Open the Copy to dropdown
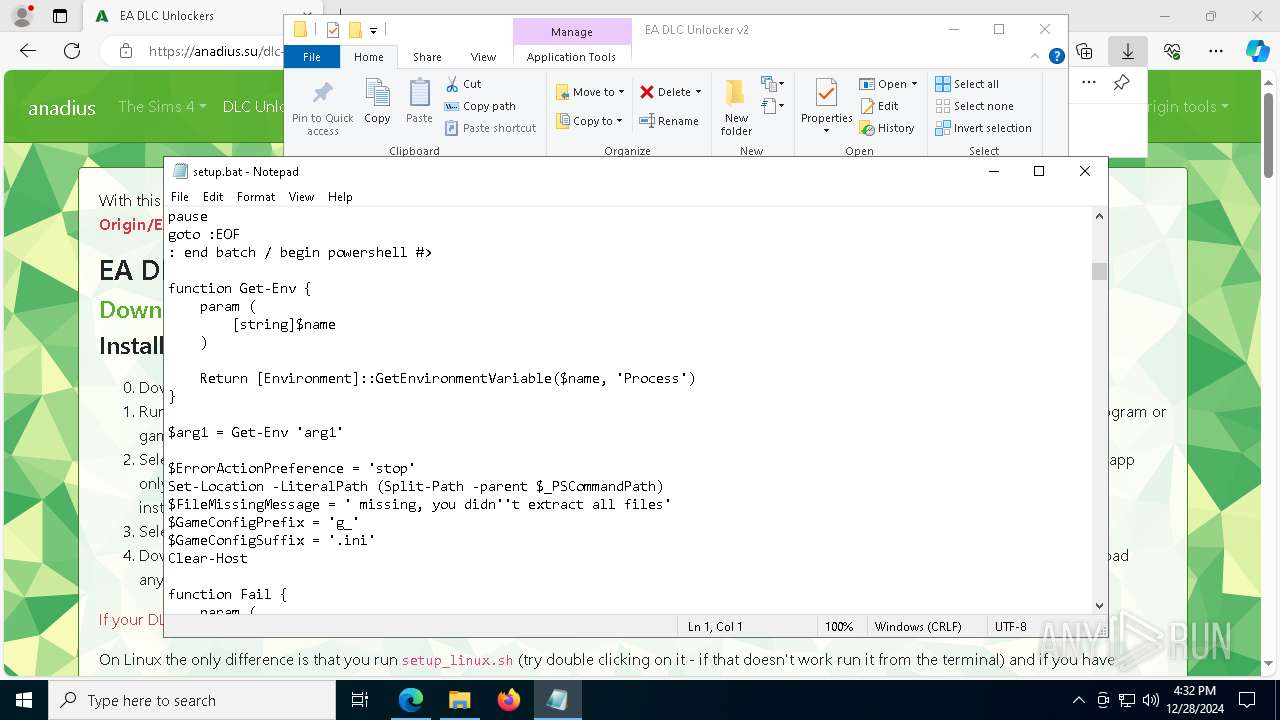1280x720 pixels. [x=589, y=121]
